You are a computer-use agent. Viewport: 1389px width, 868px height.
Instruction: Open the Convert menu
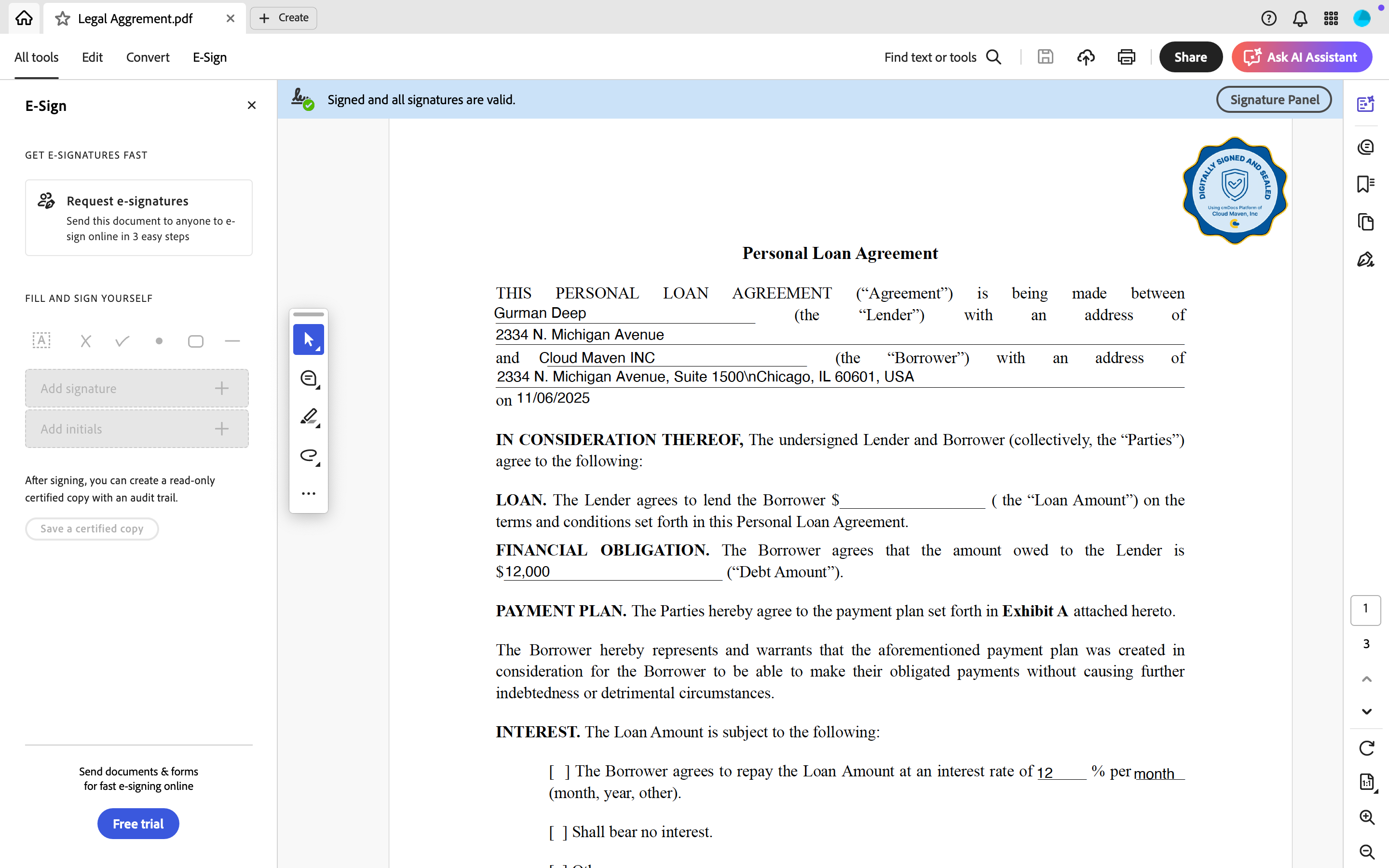coord(148,57)
